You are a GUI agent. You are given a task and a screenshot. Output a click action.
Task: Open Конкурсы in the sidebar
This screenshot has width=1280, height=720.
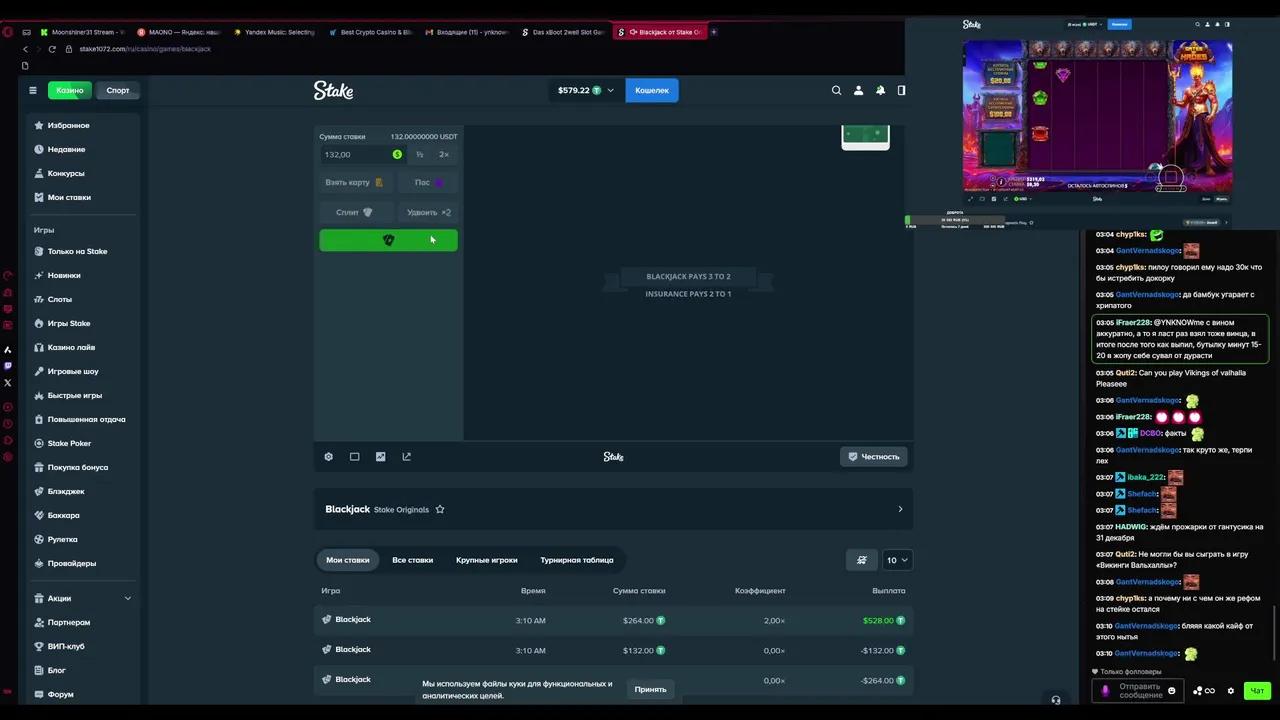[81, 174]
